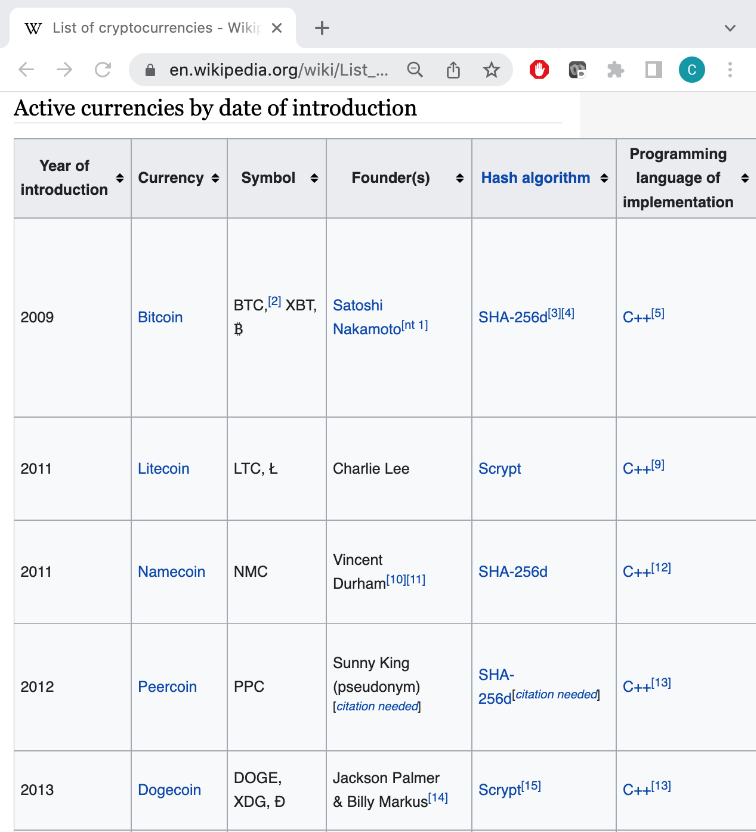Open citation [2] after BTC symbol
This screenshot has height=832, width=756.
point(274,301)
